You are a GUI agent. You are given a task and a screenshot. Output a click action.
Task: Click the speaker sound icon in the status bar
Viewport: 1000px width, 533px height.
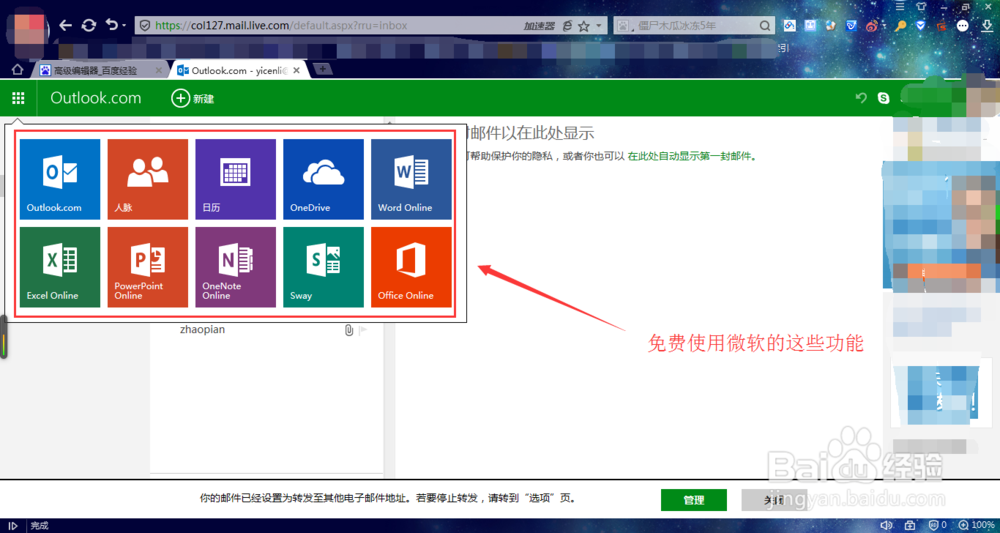tap(886, 525)
